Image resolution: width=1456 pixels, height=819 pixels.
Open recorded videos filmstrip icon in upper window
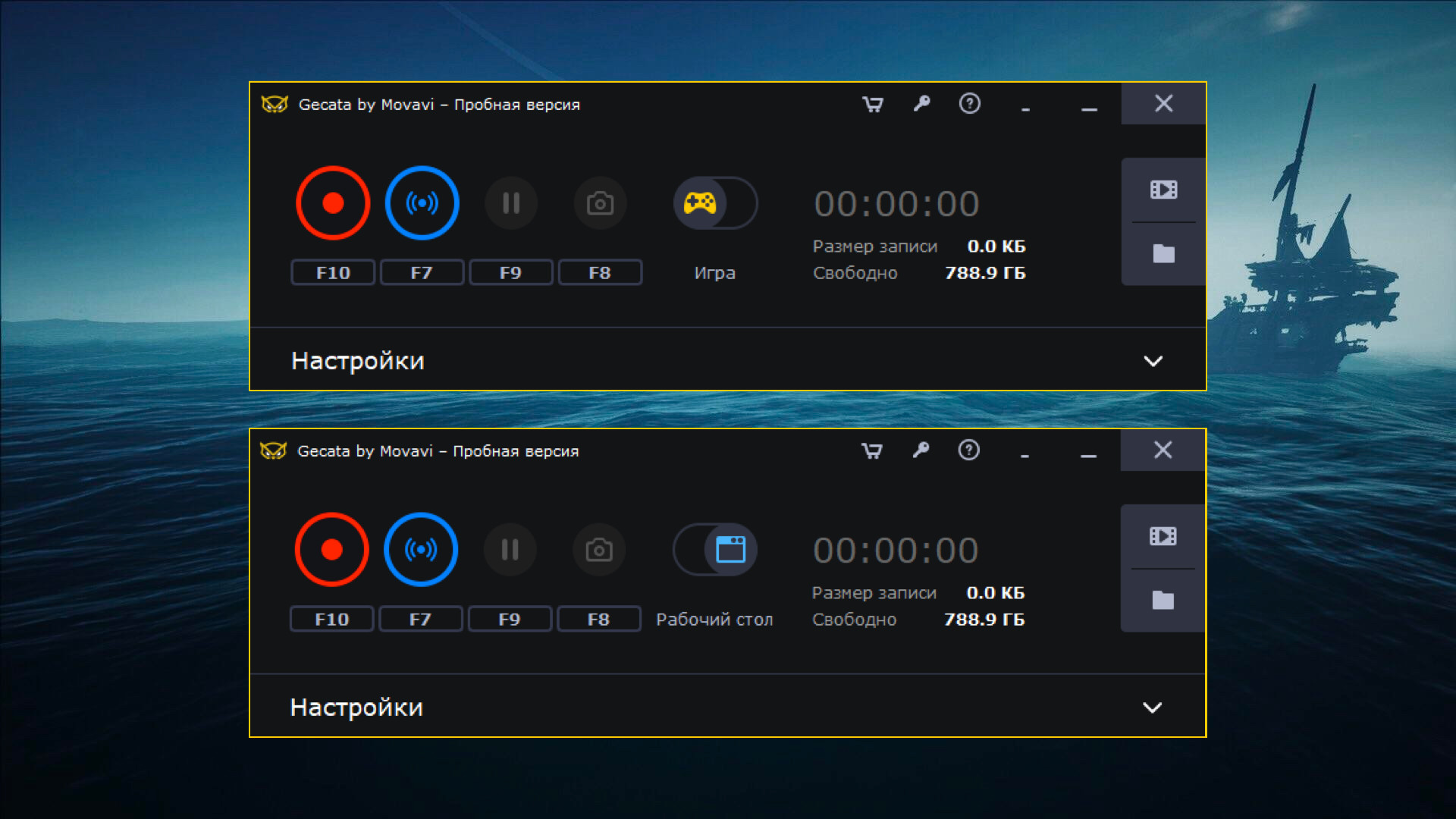click(1163, 190)
